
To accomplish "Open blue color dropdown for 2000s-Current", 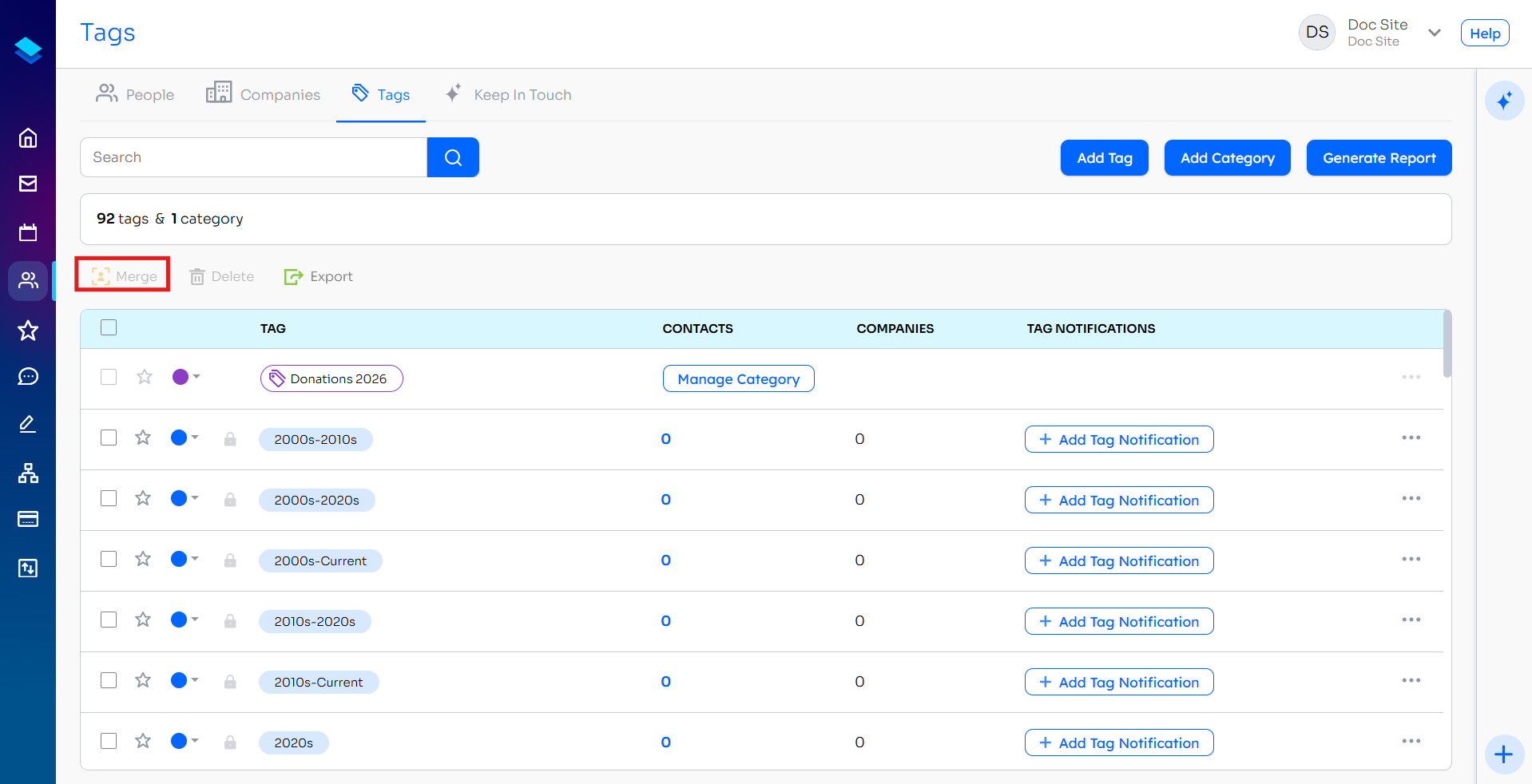I will 185,559.
